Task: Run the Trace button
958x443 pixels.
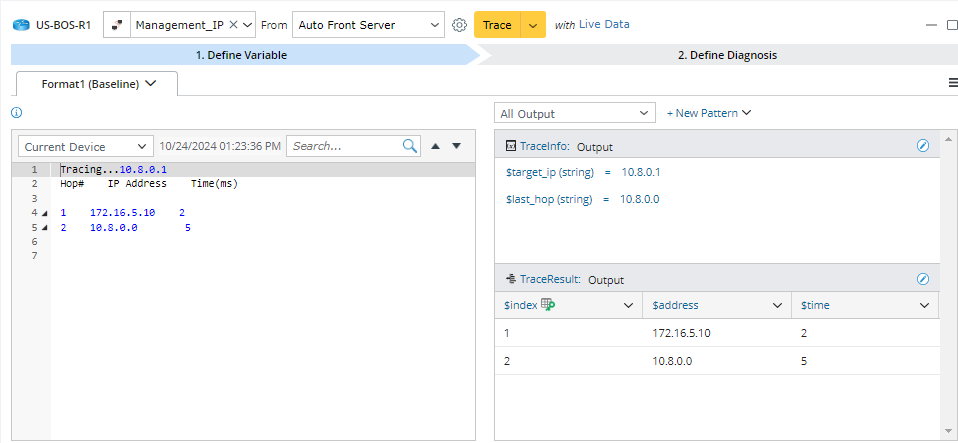Action: 497,25
